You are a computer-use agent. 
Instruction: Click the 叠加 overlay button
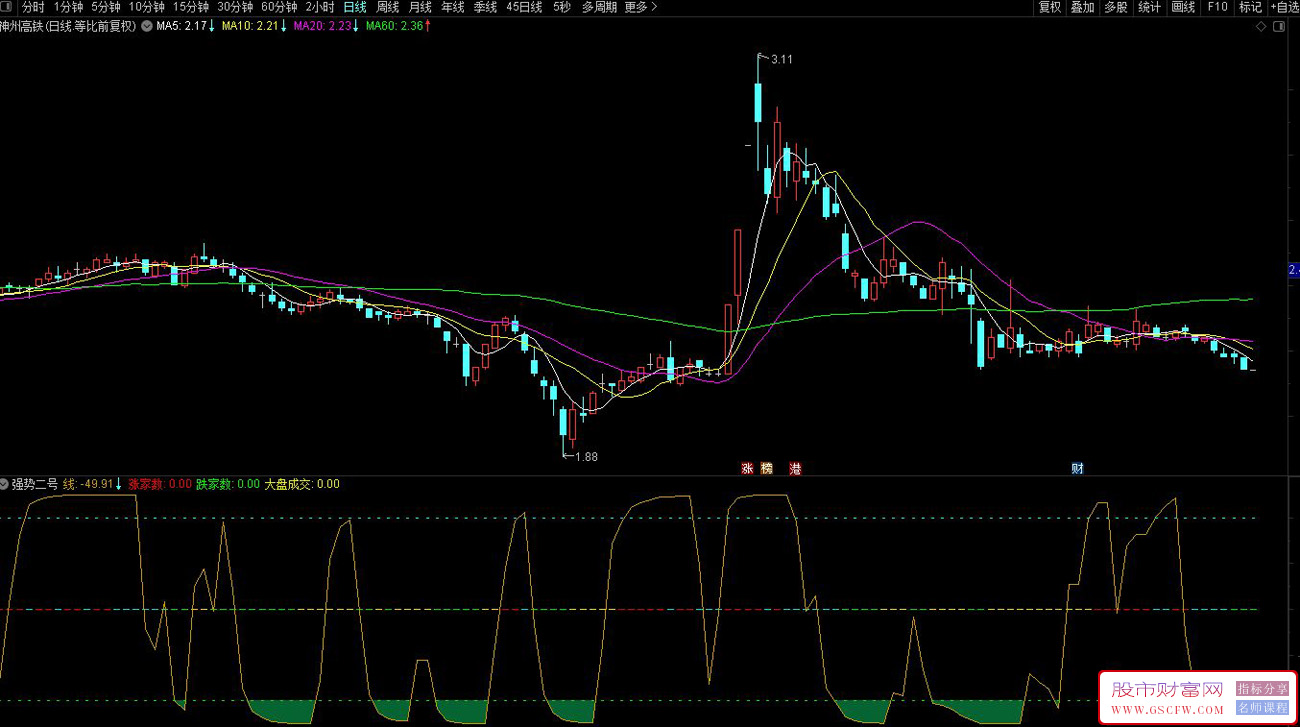click(1083, 7)
